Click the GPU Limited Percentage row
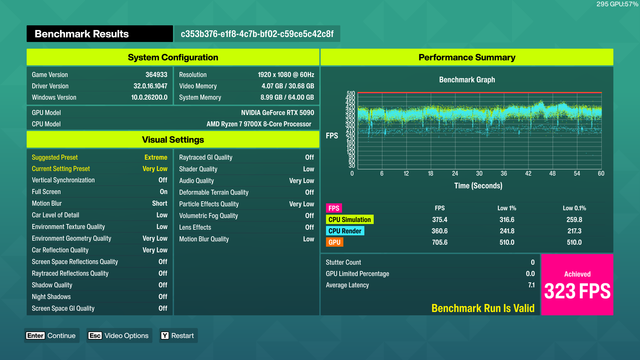Image resolution: width=640 pixels, height=360 pixels. point(430,274)
